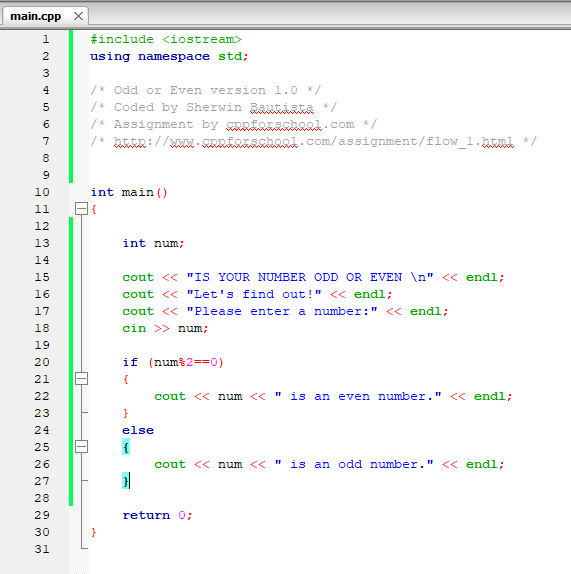Click 'endl' on line 17

[x=426, y=311]
